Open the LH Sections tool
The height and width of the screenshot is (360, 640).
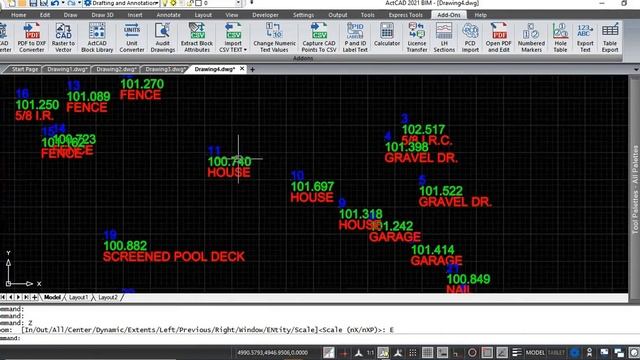pyautogui.click(x=444, y=38)
